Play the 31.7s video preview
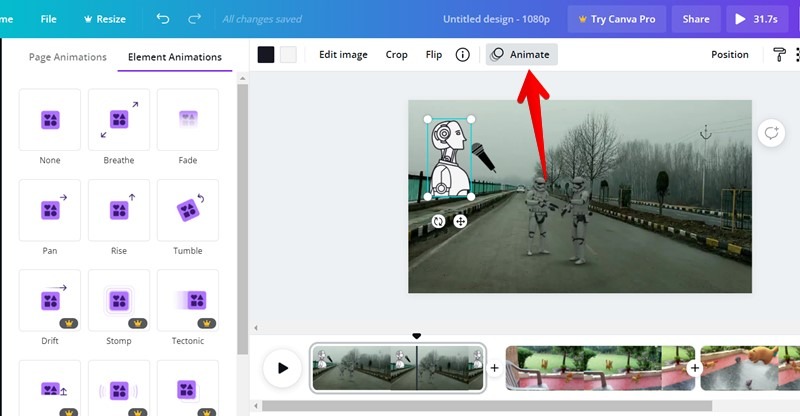This screenshot has height=416, width=800. tap(757, 19)
